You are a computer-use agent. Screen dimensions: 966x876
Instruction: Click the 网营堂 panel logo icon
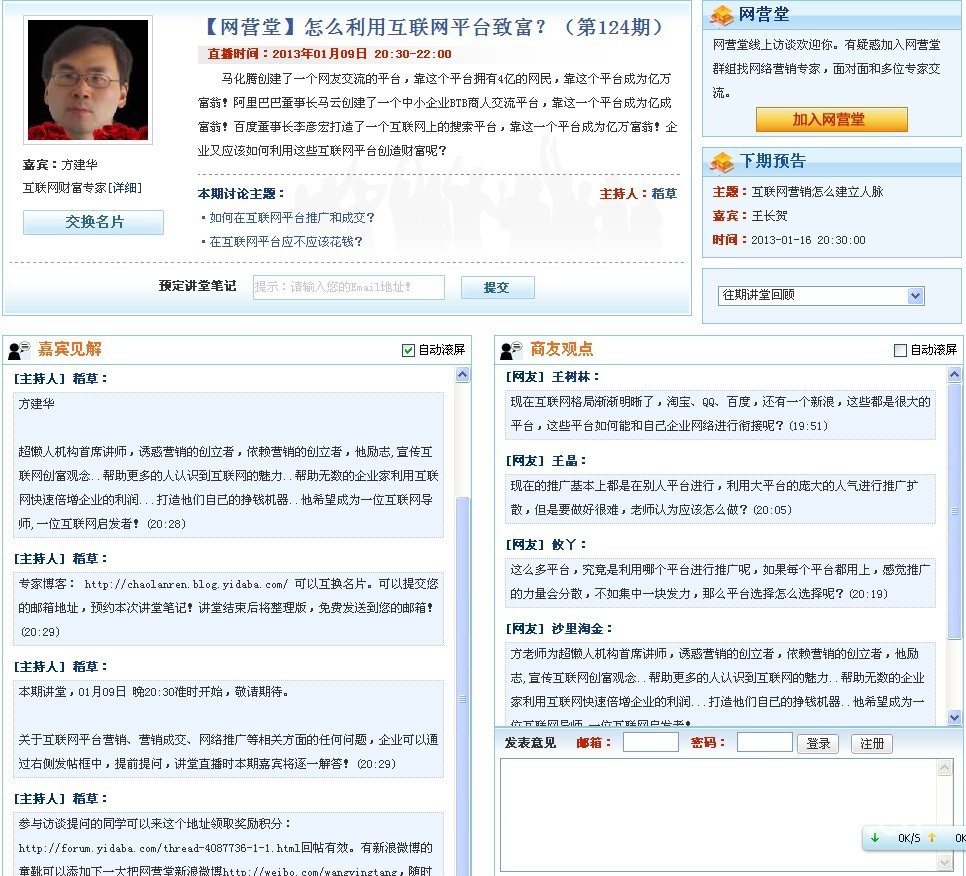[721, 15]
